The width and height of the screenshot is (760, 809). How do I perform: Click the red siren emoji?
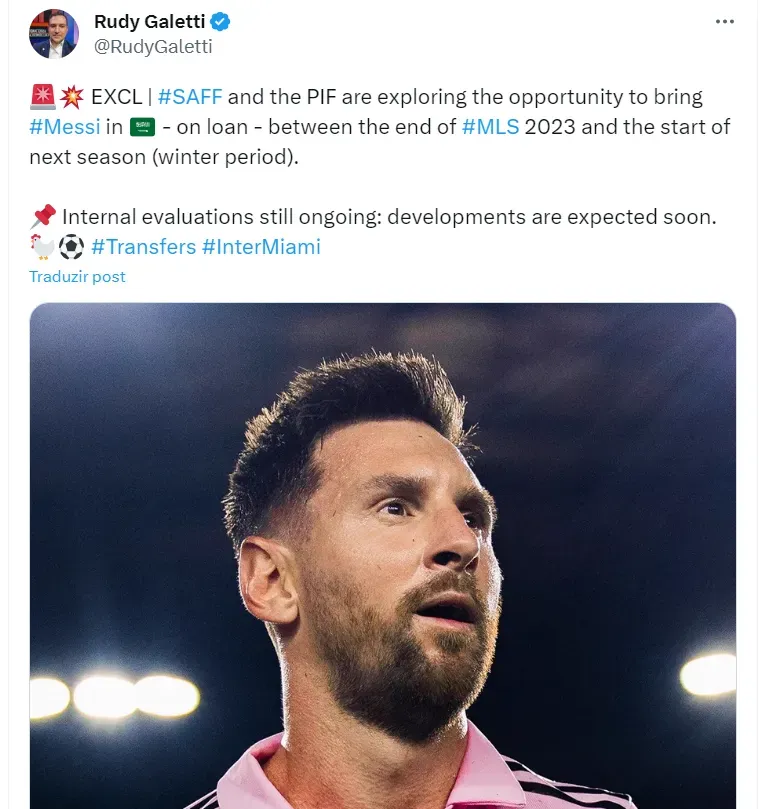[x=42, y=97]
